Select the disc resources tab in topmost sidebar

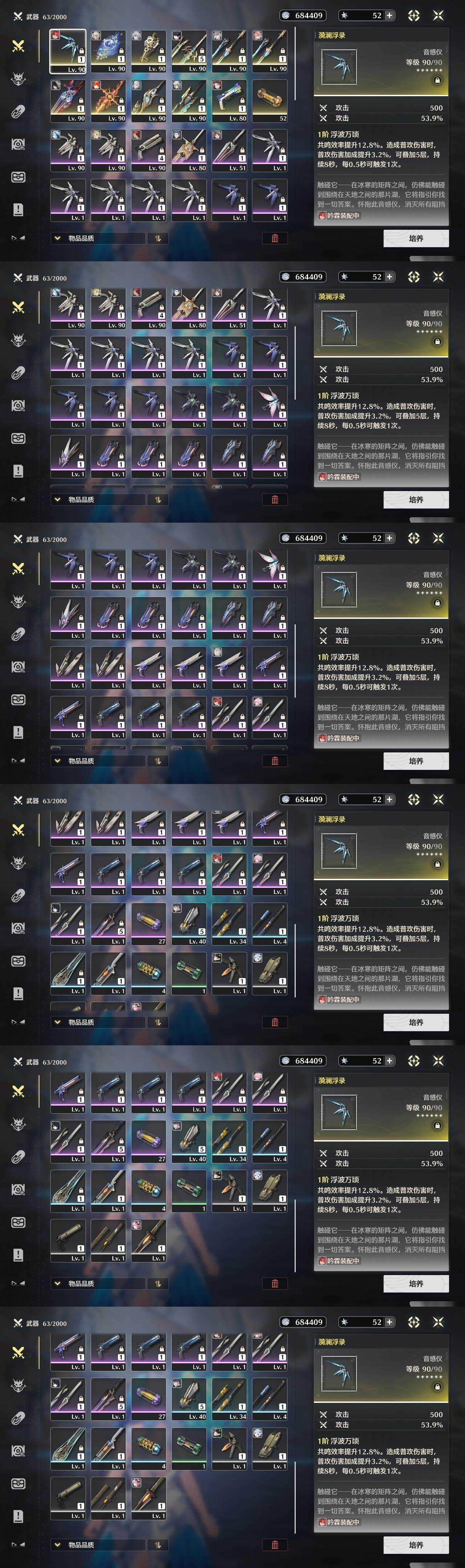coord(18,144)
